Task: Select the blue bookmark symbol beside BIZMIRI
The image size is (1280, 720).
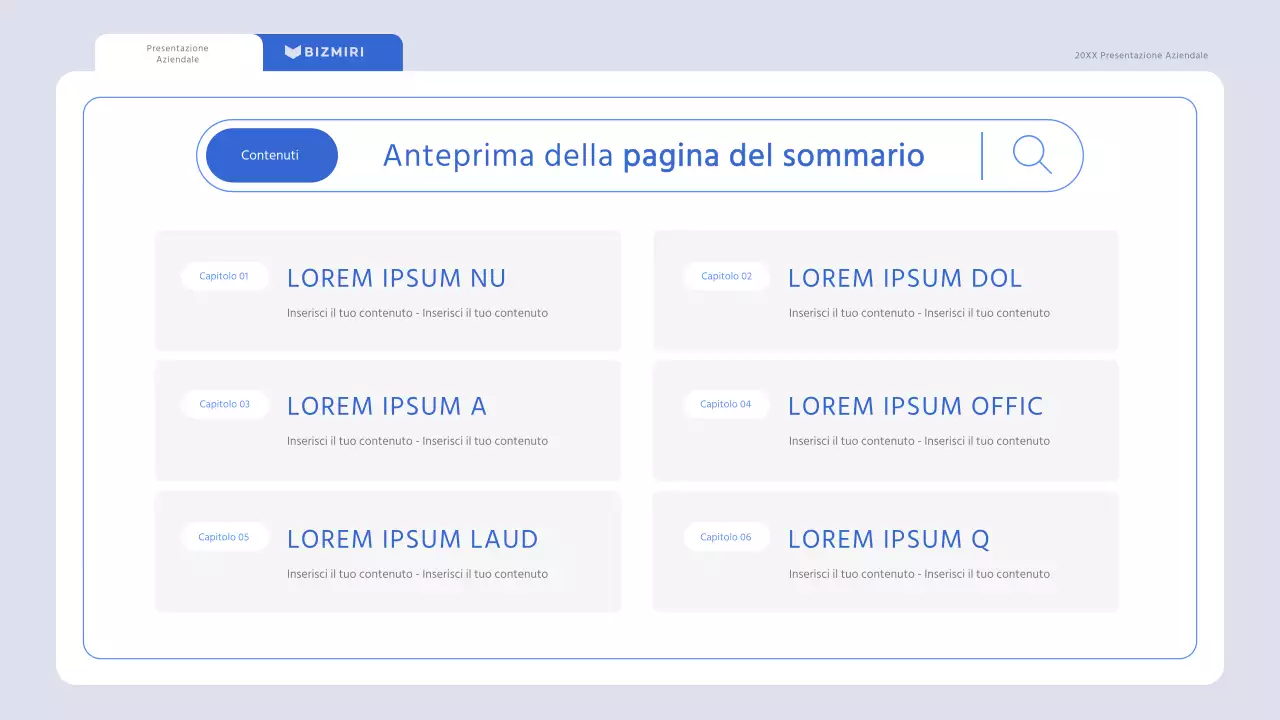Action: pos(291,52)
